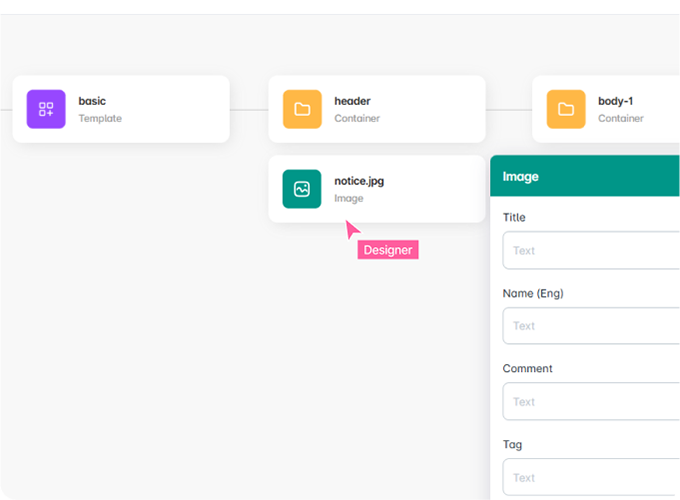680x500 pixels.
Task: Open the notice.jpg node by its filename
Action: point(359,181)
